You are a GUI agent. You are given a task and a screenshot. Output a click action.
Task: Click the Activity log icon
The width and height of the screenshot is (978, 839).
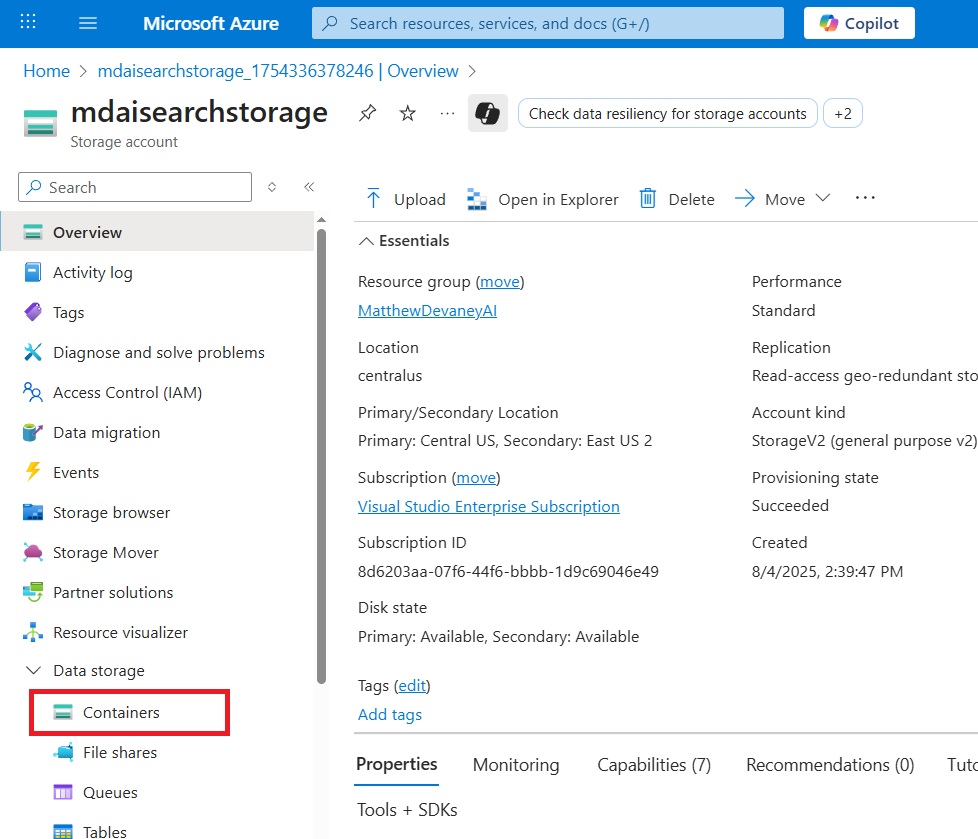(32, 273)
